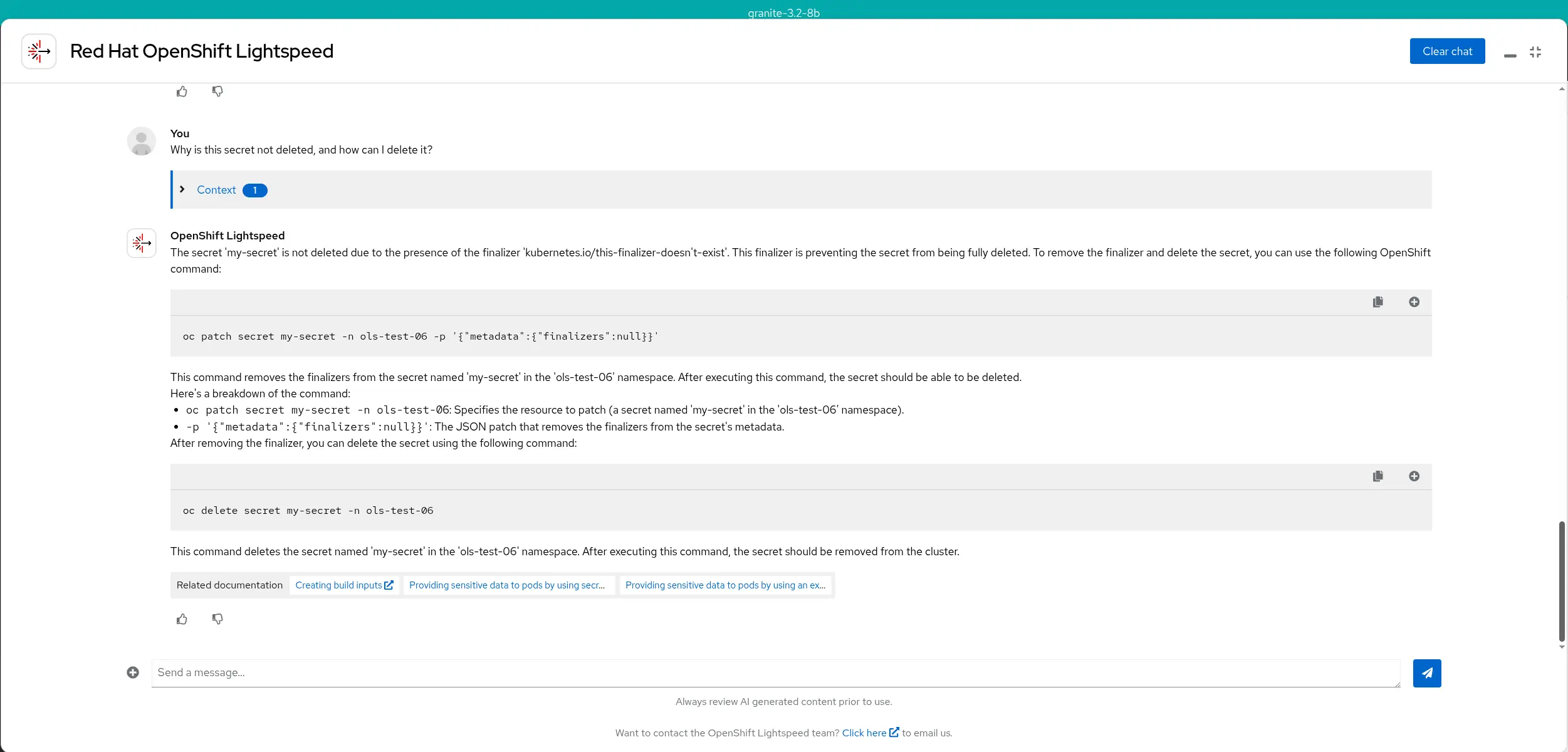Click the Red Hat OpenShift Lightspeed title
Screen dimensions: 1568x752
pos(202,51)
